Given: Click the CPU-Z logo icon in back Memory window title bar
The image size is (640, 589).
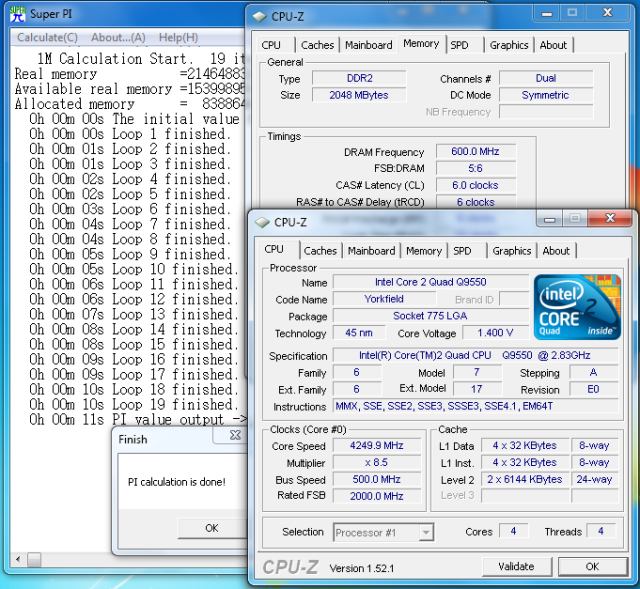Looking at the screenshot, I should pos(260,17).
